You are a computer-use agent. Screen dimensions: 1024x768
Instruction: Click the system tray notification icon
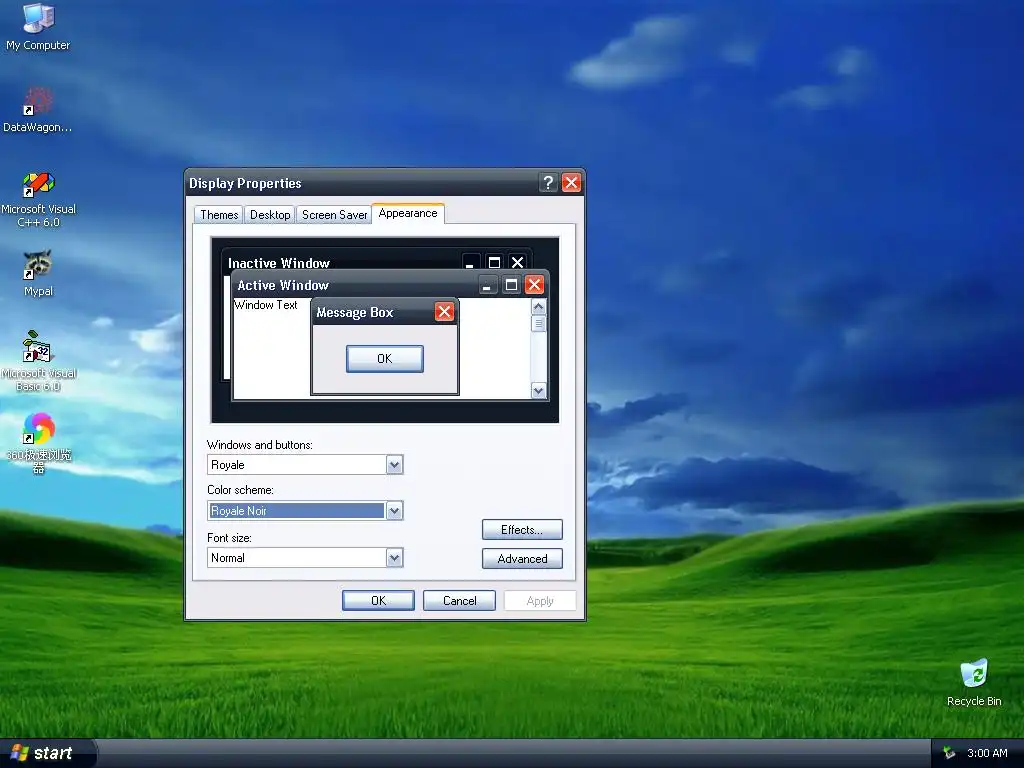point(949,753)
